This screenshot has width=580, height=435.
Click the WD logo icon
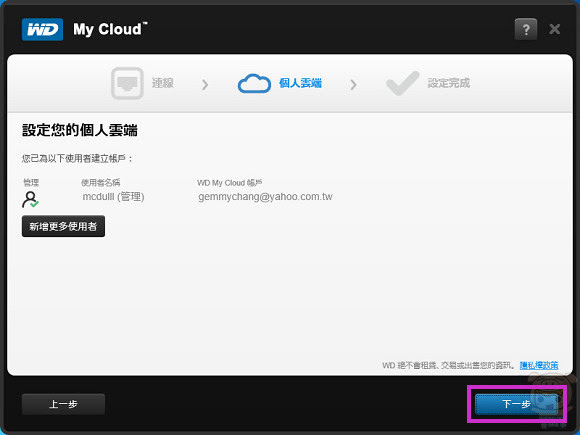[x=42, y=29]
